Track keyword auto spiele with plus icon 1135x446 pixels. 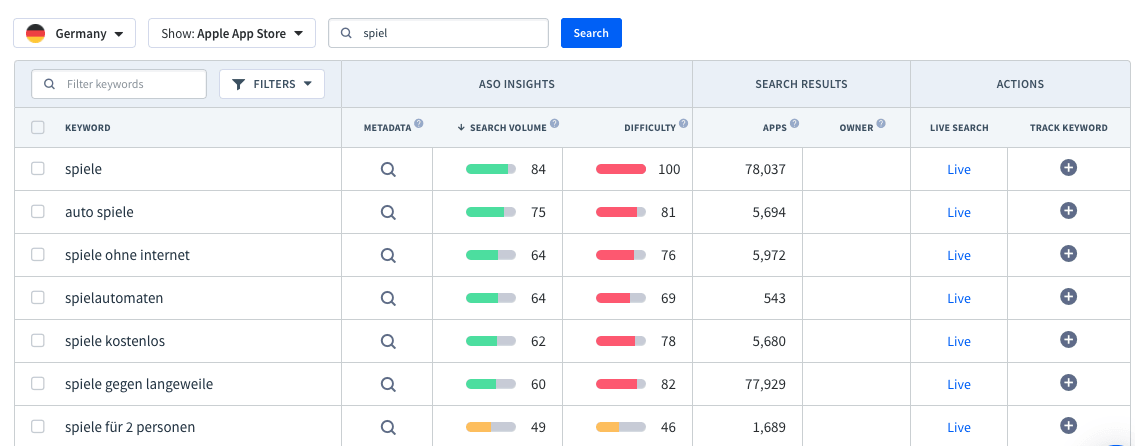1068,211
